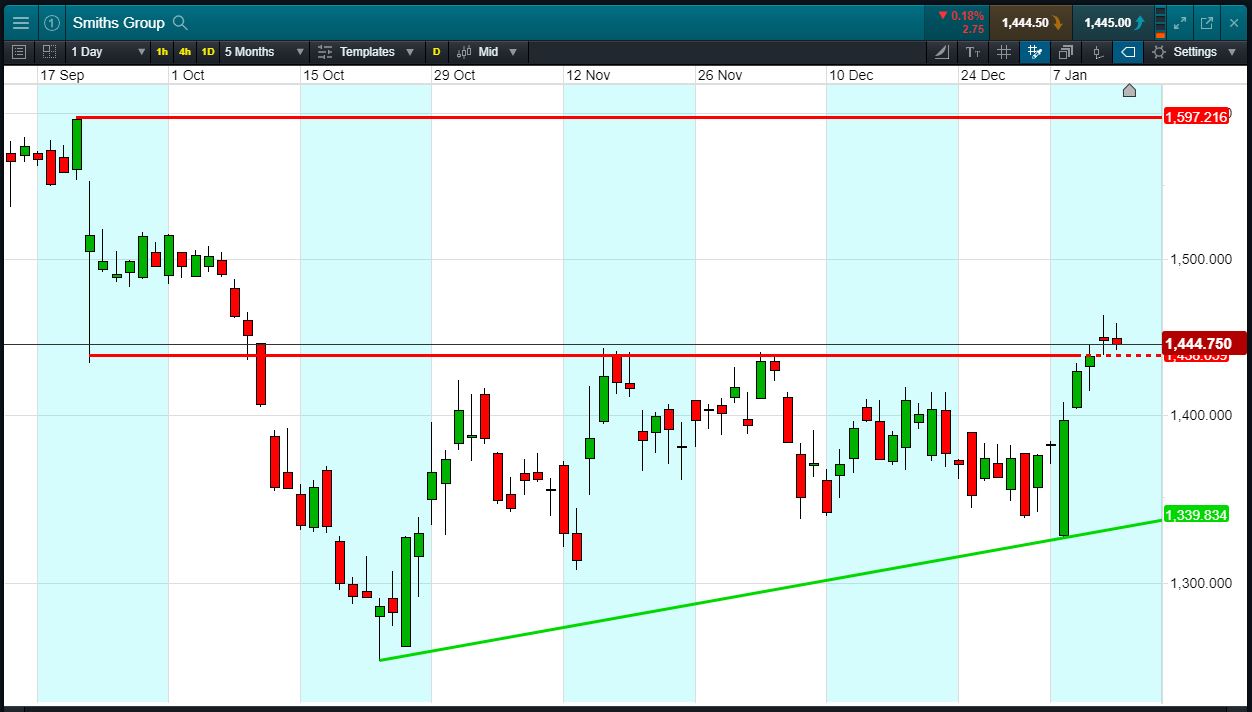
Task: Select the upper red horizontal resistance line
Action: [x=620, y=117]
